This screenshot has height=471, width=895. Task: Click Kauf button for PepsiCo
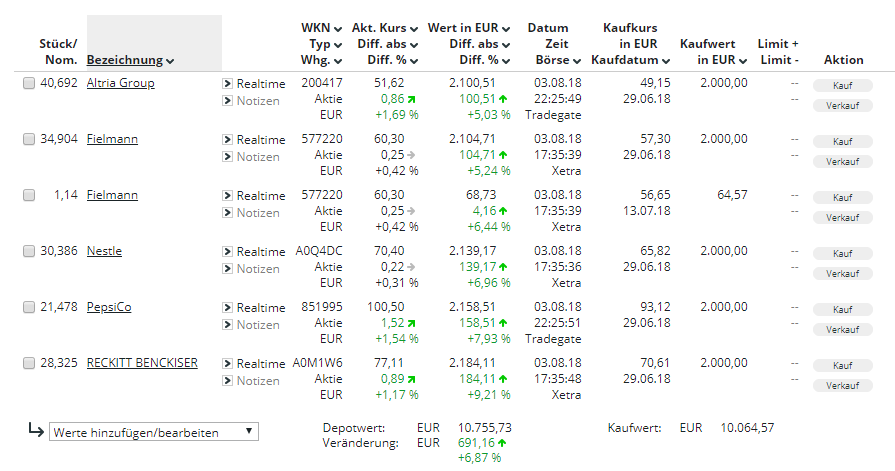842,309
